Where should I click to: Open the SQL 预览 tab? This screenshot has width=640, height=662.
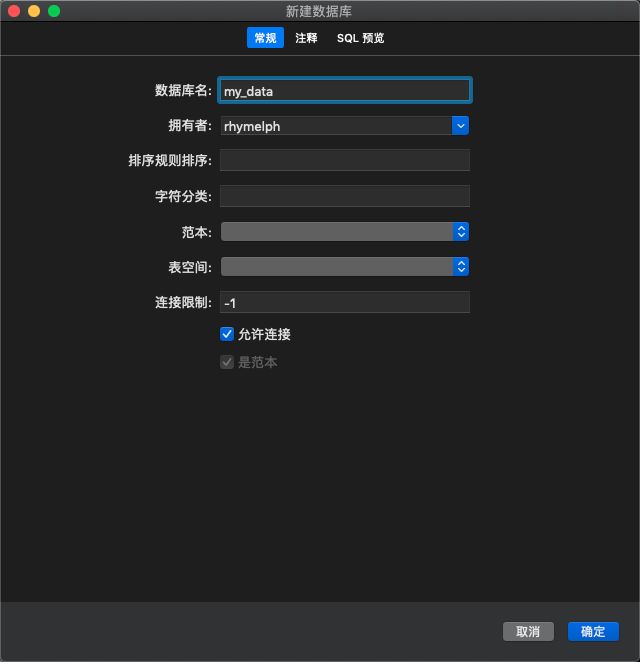point(361,38)
